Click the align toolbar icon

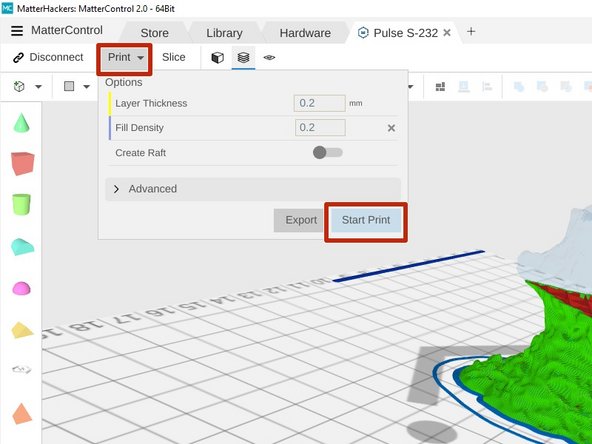click(487, 87)
